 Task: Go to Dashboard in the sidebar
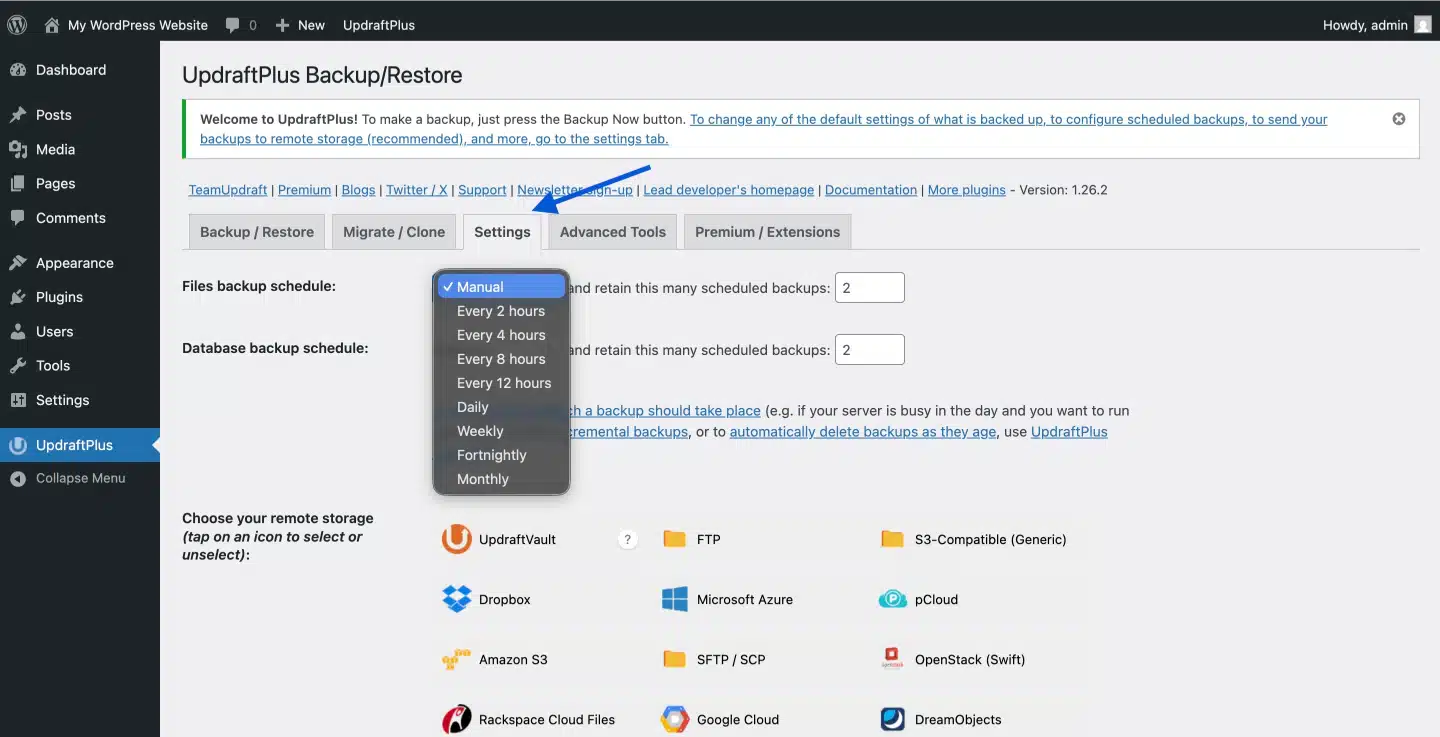tap(80, 70)
